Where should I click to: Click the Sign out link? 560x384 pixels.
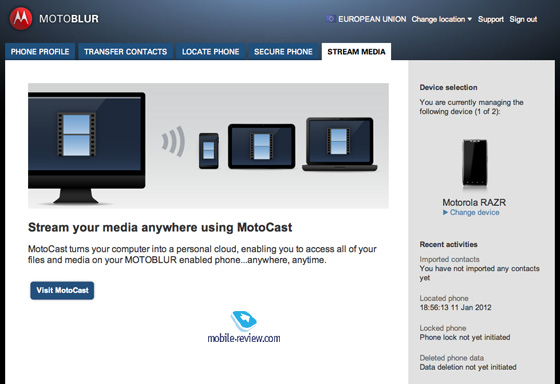pyautogui.click(x=523, y=19)
